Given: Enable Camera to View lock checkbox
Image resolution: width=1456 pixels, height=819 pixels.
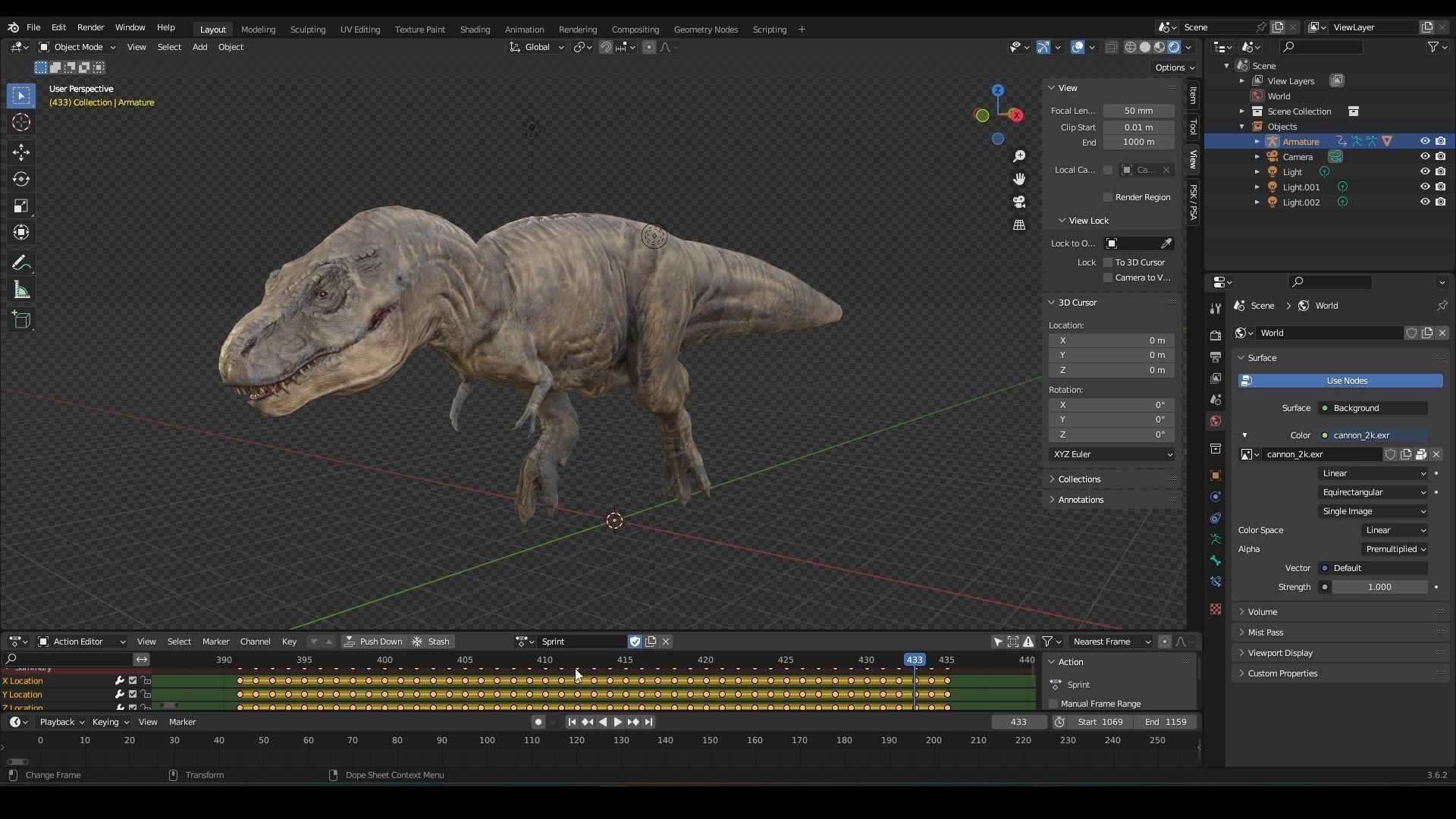Looking at the screenshot, I should coord(1108,278).
